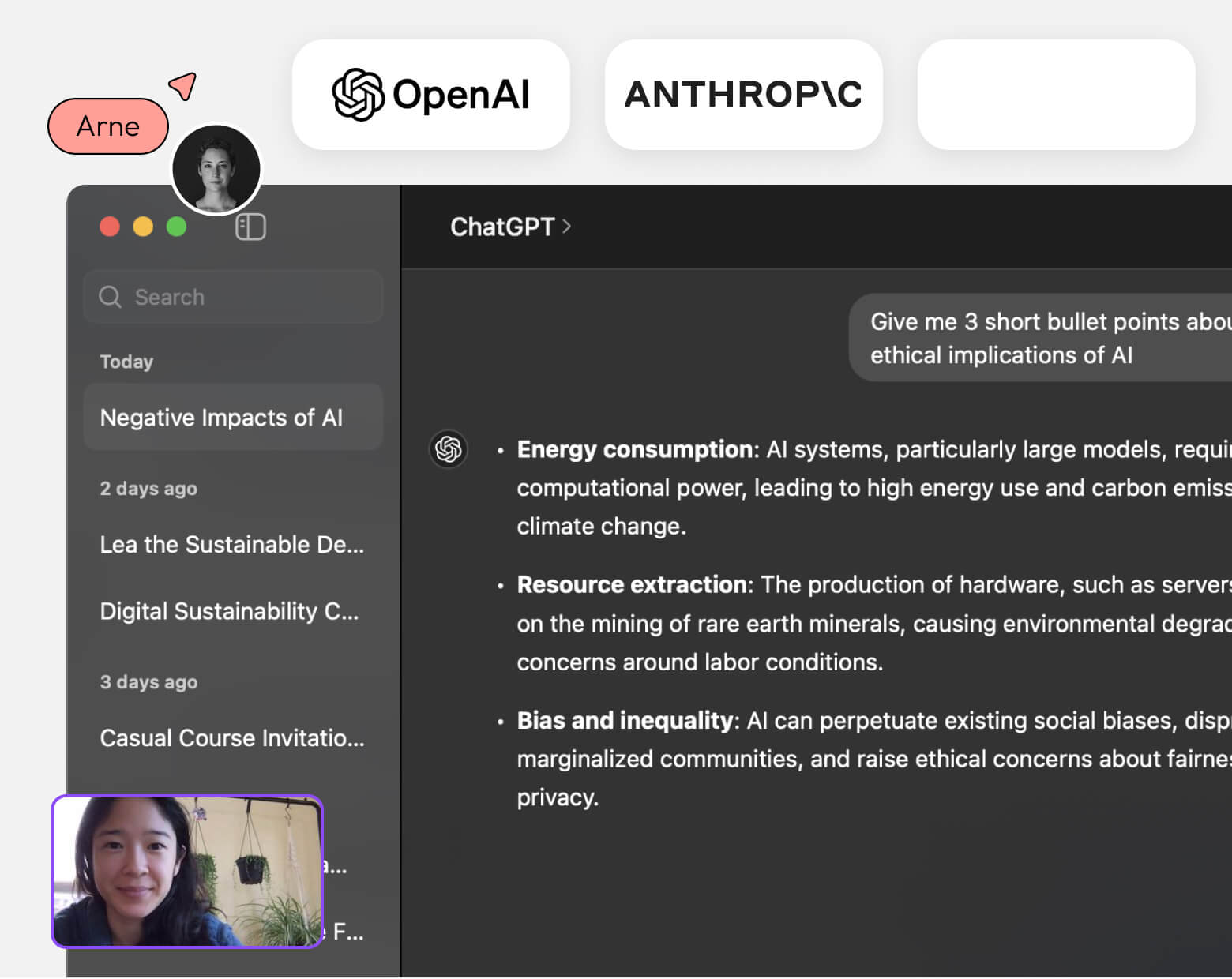Click the yellow minimize window button
Screen dimensions: 1232x979
(143, 227)
